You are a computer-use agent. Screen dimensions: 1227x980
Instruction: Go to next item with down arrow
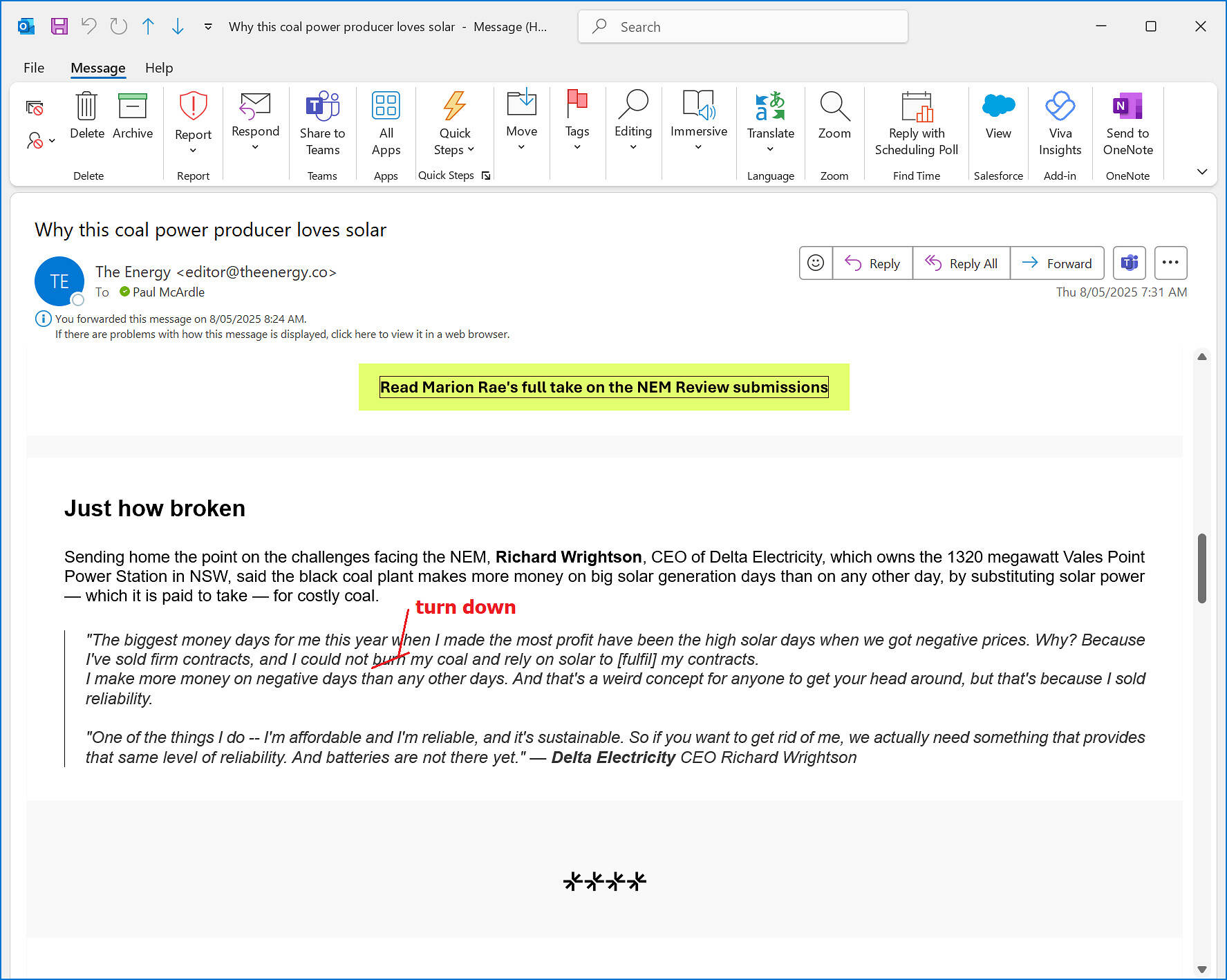click(178, 26)
